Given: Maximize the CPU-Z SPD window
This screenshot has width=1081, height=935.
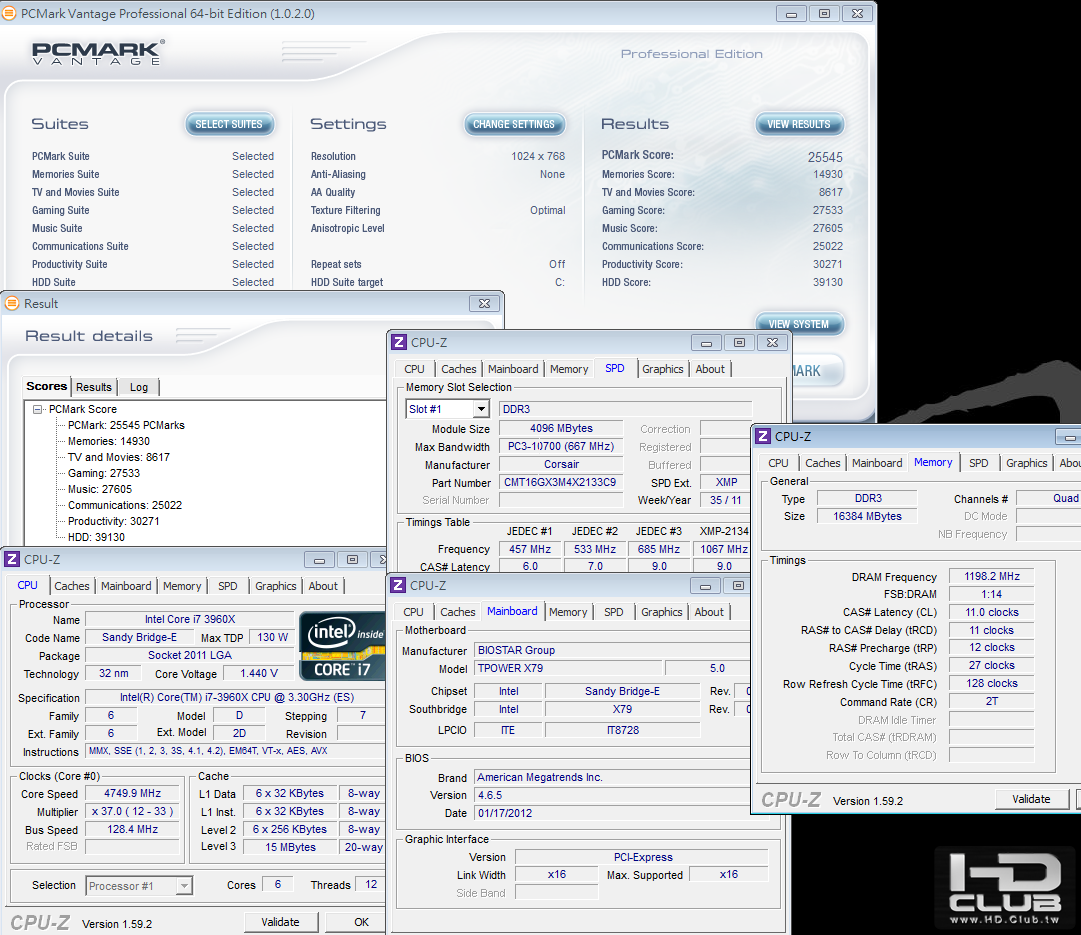Looking at the screenshot, I should pyautogui.click(x=739, y=343).
